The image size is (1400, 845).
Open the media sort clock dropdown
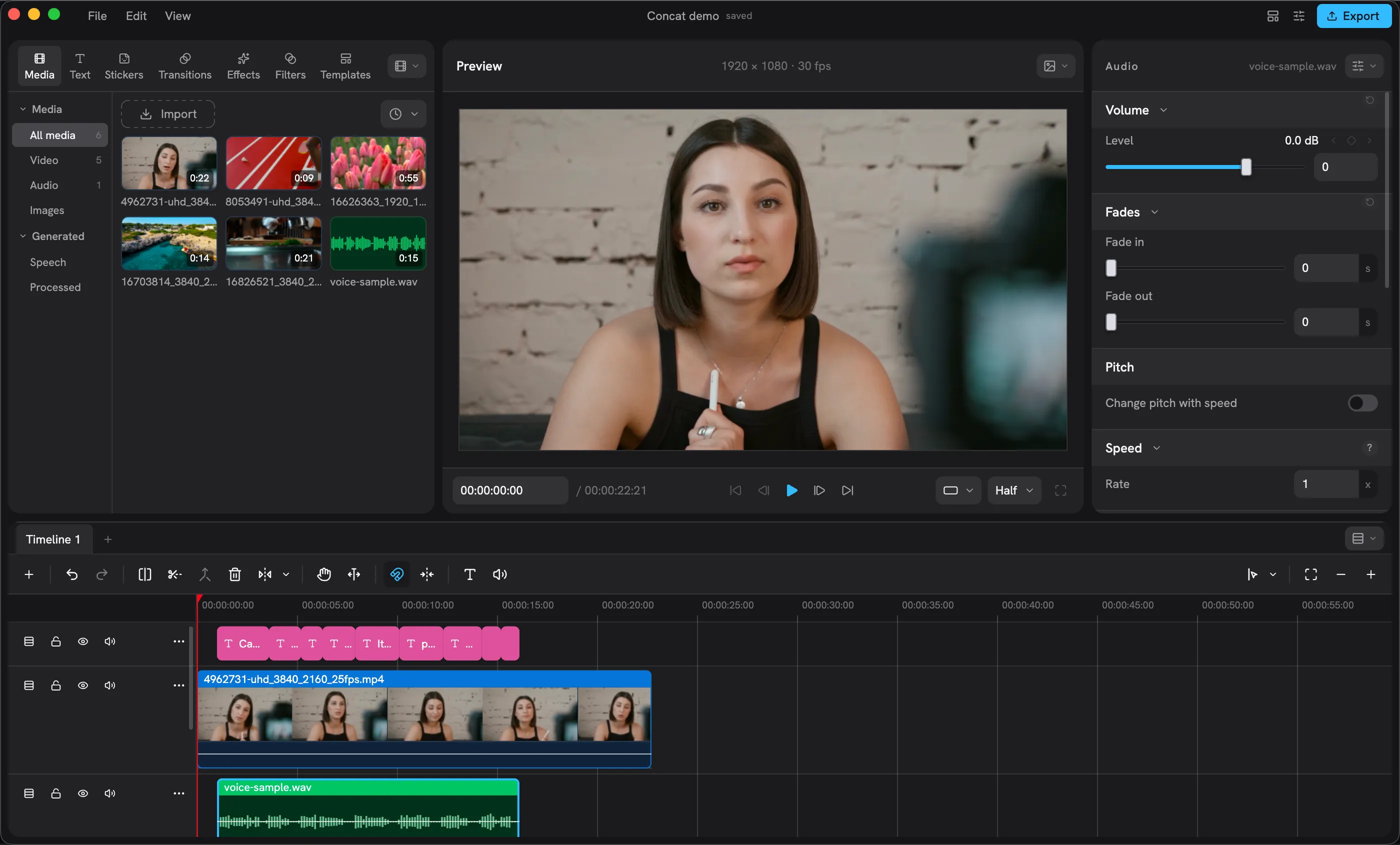tap(403, 114)
